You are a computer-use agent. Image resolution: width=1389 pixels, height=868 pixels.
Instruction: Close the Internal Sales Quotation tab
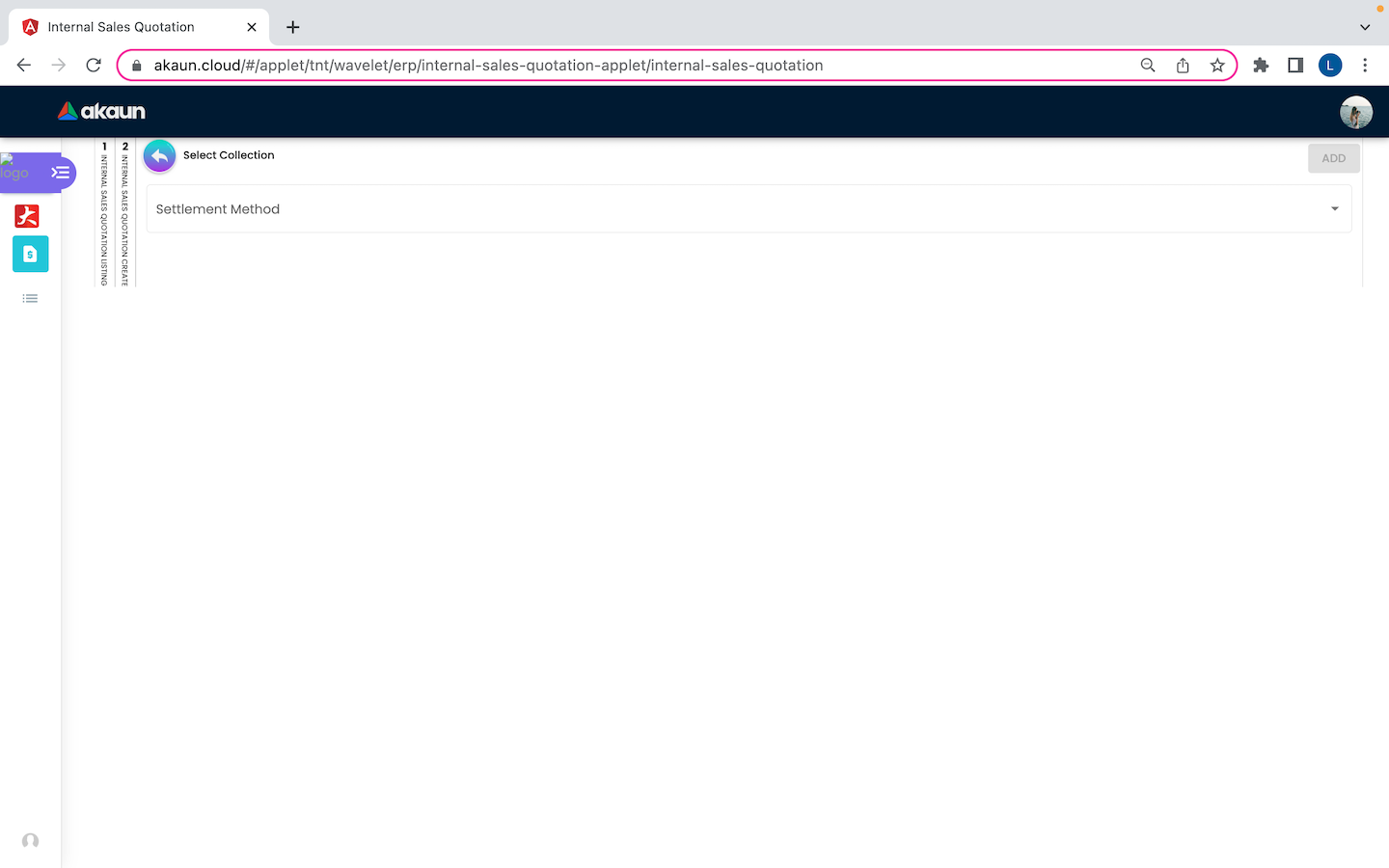tap(252, 27)
